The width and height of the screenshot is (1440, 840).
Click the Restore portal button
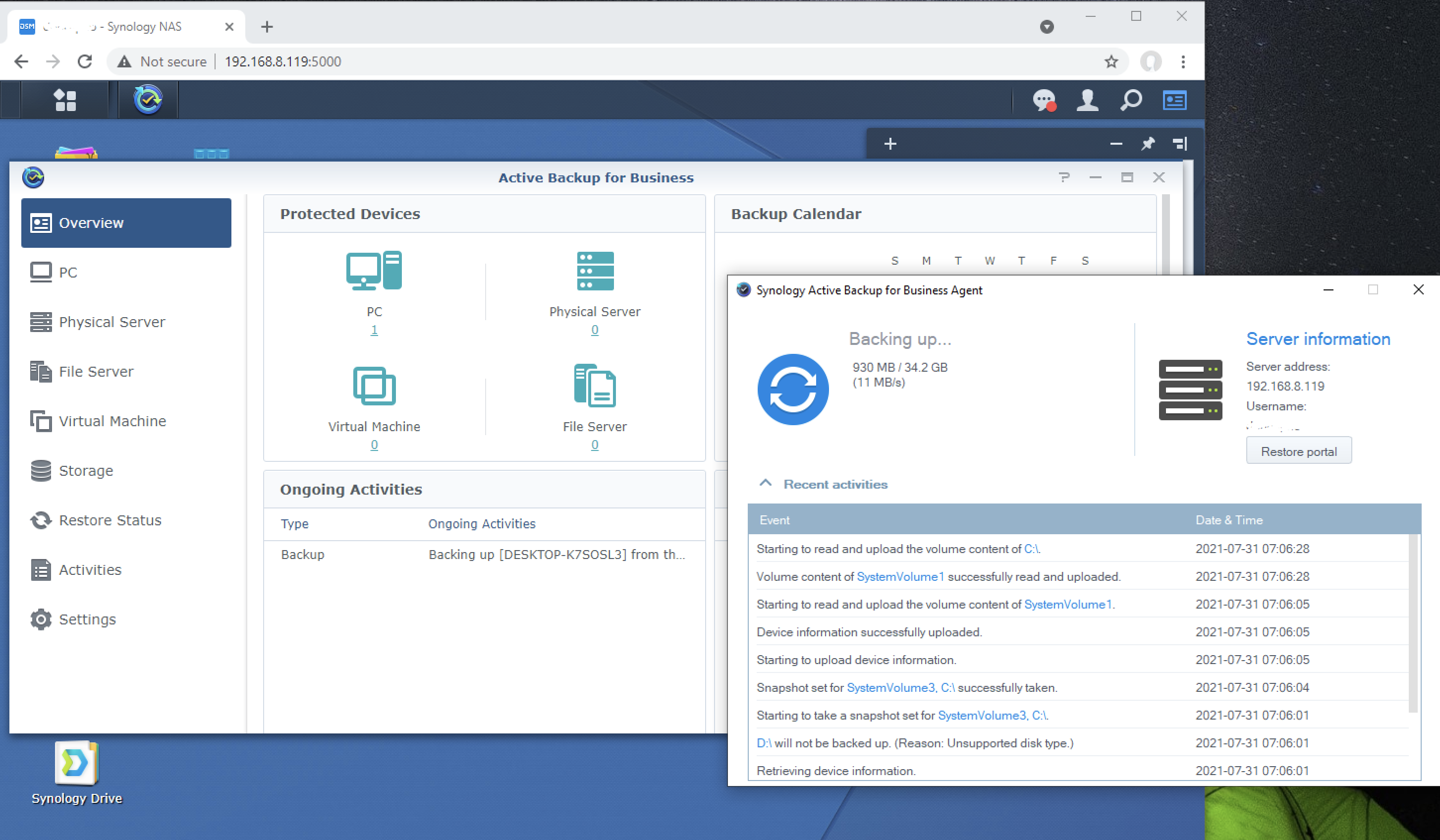tap(1299, 451)
